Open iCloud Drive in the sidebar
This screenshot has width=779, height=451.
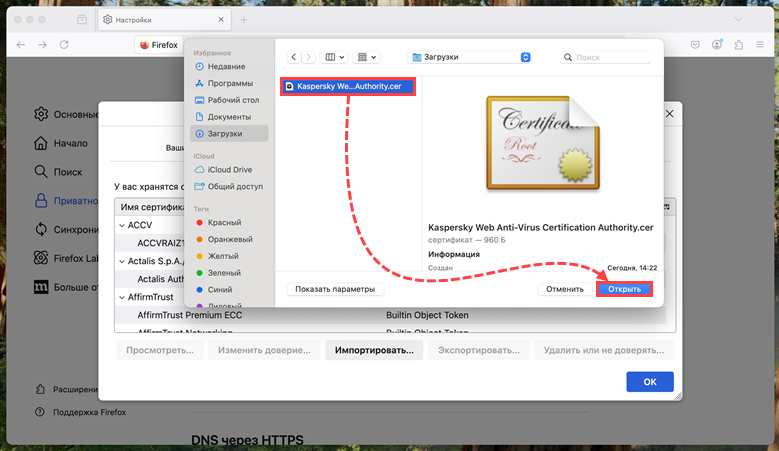coord(230,169)
